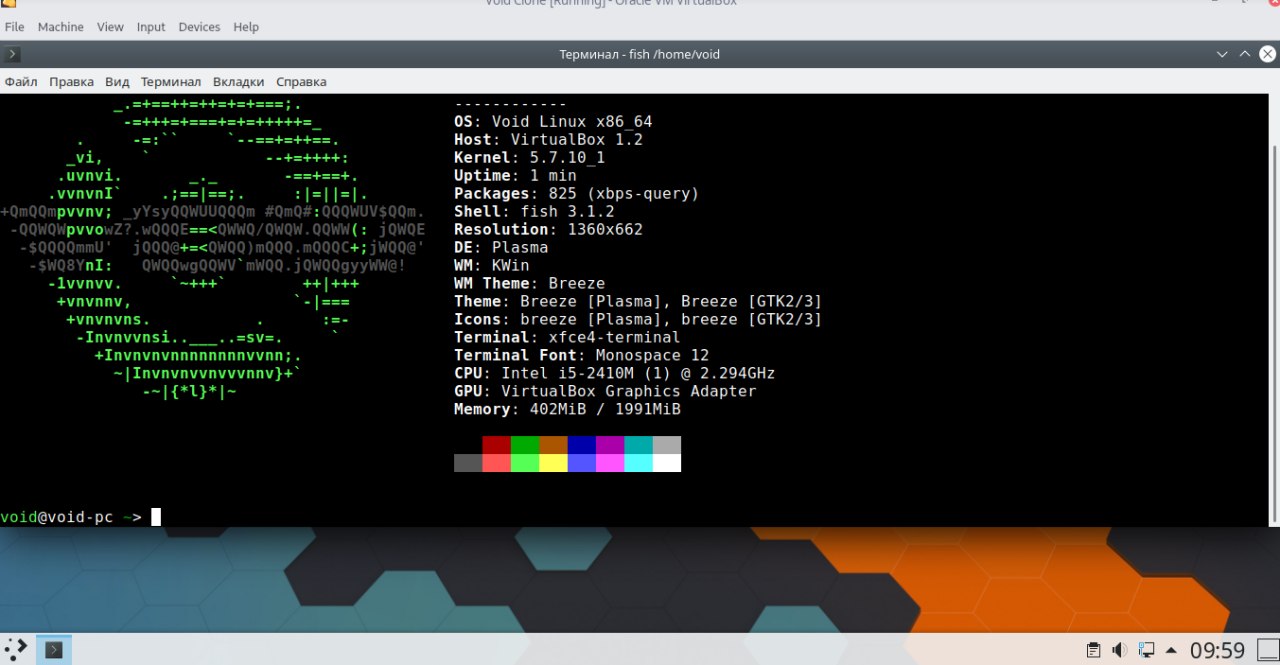Open the VirtualBox Help menu

click(x=246, y=27)
